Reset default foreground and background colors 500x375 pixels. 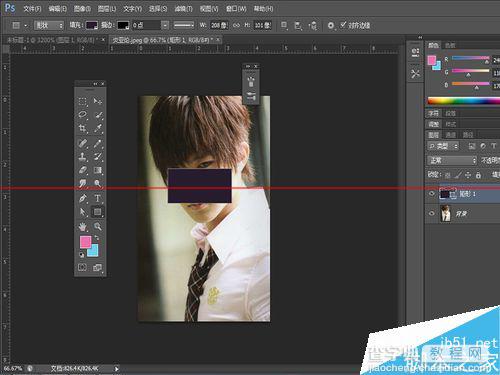click(x=81, y=255)
